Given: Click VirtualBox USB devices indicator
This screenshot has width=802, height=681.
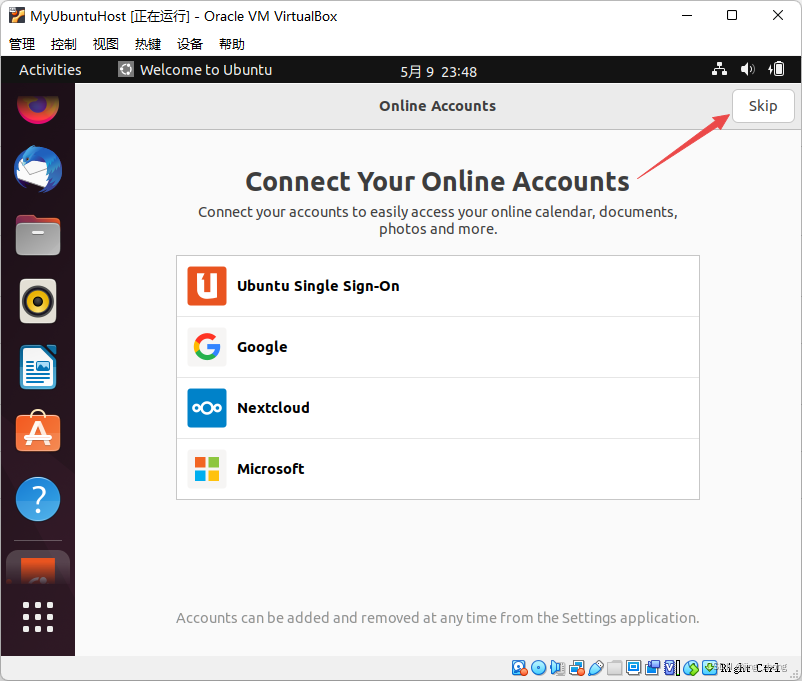Looking at the screenshot, I should coord(596,668).
